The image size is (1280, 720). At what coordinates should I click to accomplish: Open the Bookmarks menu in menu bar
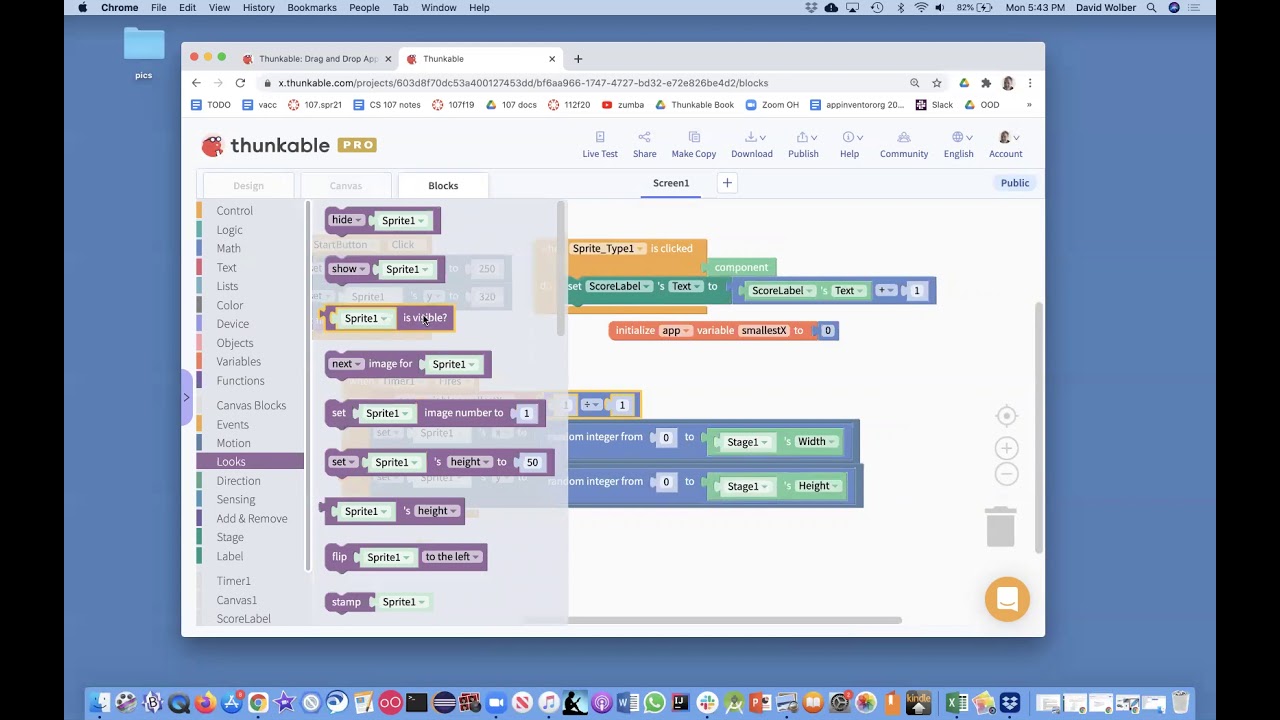coord(312,7)
